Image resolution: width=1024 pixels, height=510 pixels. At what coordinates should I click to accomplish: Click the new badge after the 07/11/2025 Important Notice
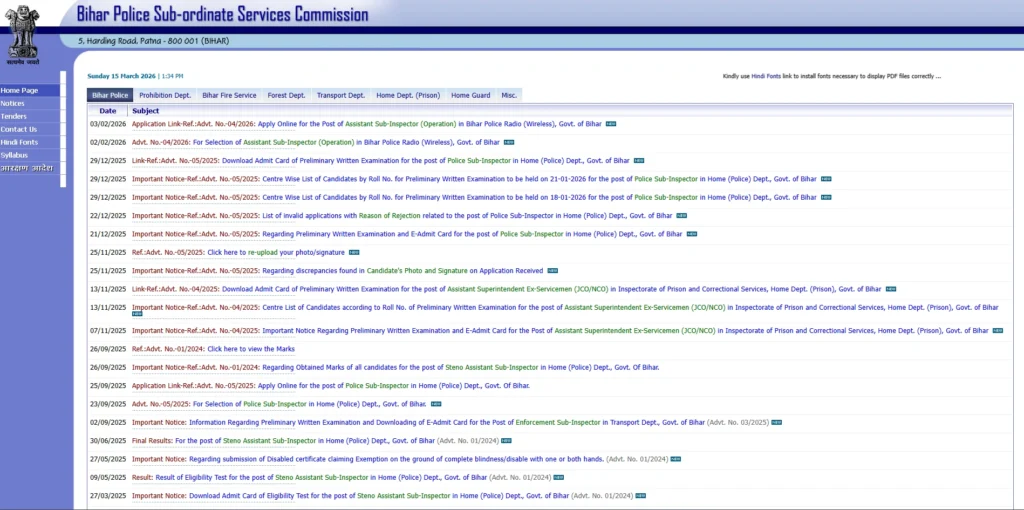[998, 331]
